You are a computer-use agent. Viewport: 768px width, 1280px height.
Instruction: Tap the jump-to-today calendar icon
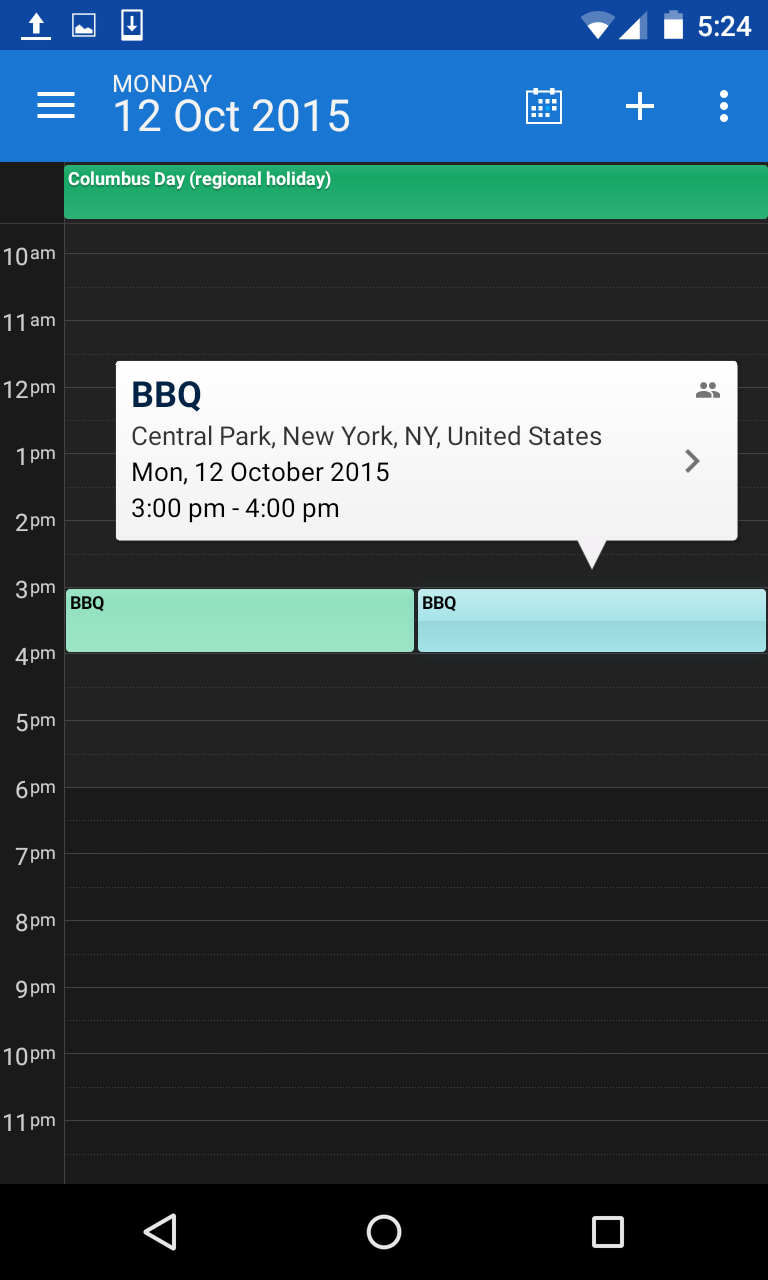coord(544,106)
